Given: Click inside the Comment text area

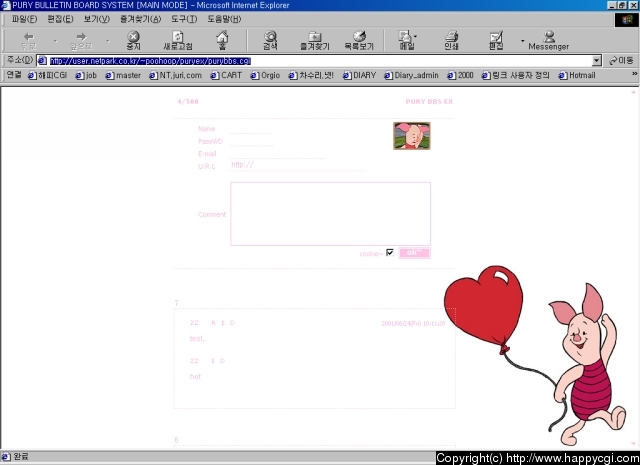Looking at the screenshot, I should pyautogui.click(x=330, y=214).
